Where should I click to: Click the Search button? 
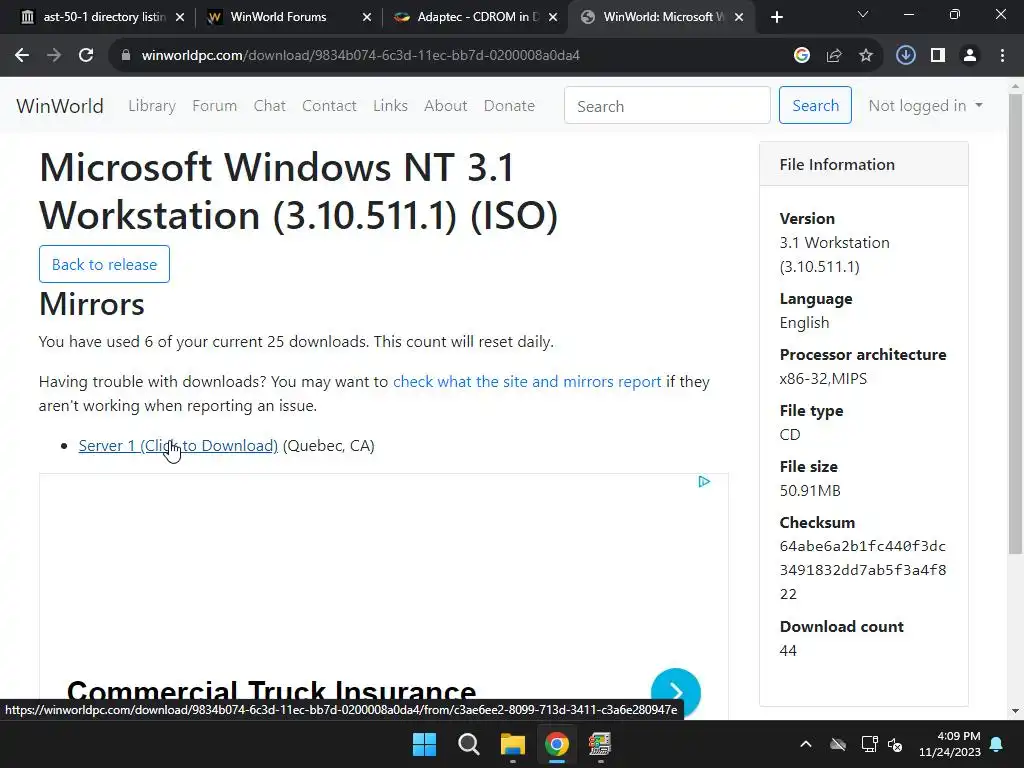point(815,105)
